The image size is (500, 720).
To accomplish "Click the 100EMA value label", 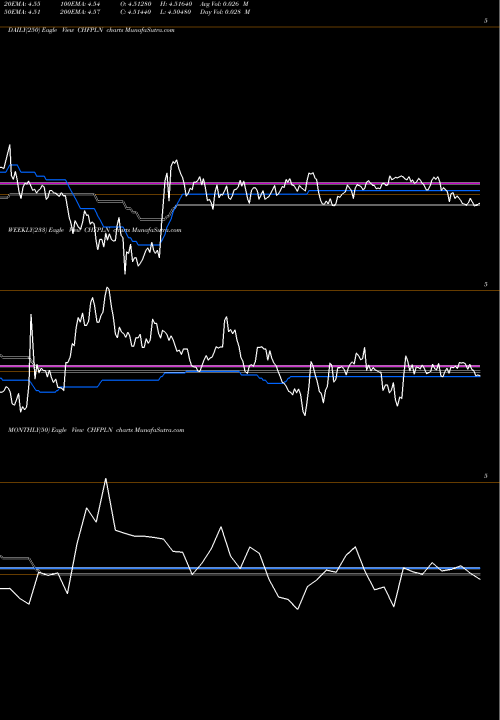I will [80, 4].
